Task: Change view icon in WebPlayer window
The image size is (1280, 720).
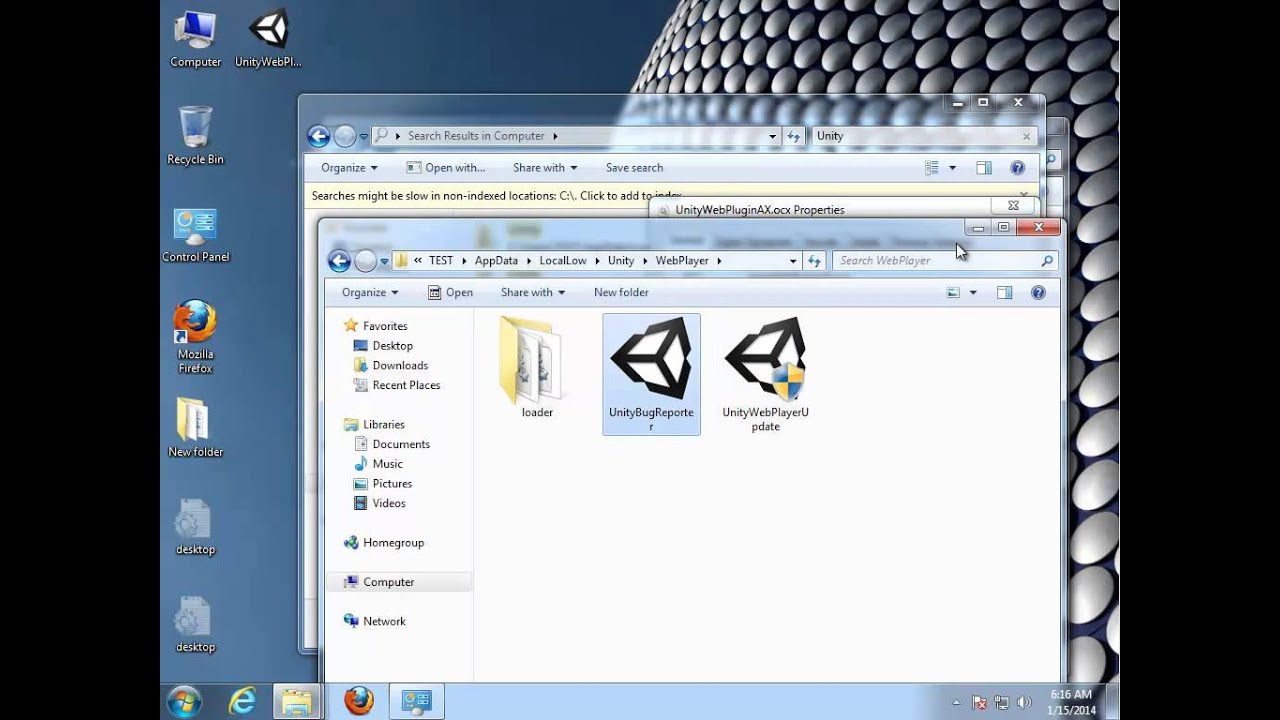Action: pyautogui.click(x=953, y=293)
